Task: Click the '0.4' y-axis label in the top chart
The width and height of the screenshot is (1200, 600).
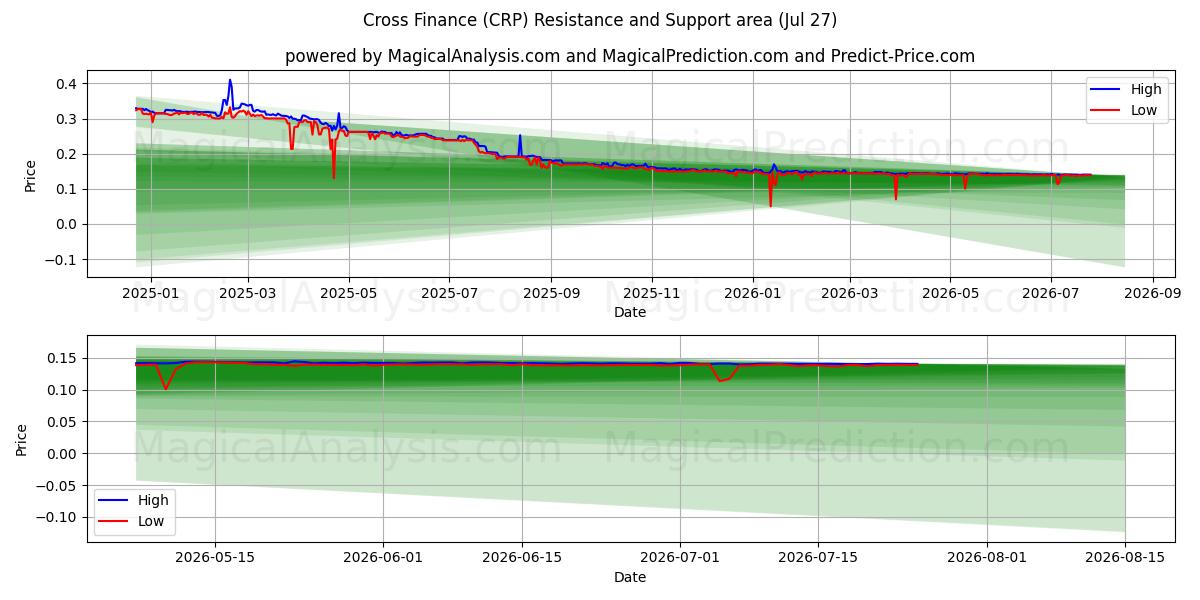Action: [68, 84]
